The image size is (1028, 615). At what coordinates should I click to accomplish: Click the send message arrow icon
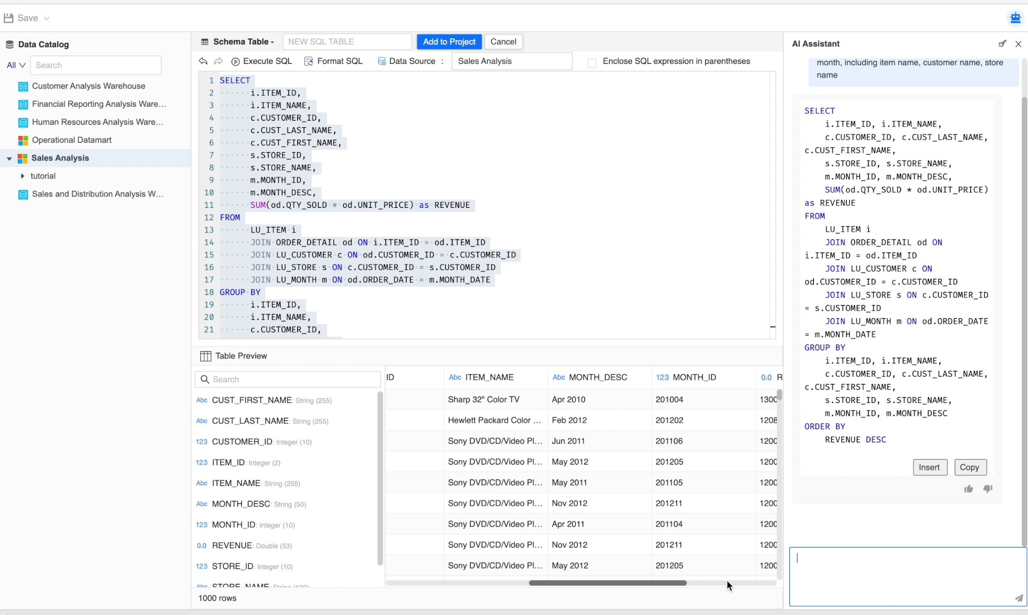1018,598
